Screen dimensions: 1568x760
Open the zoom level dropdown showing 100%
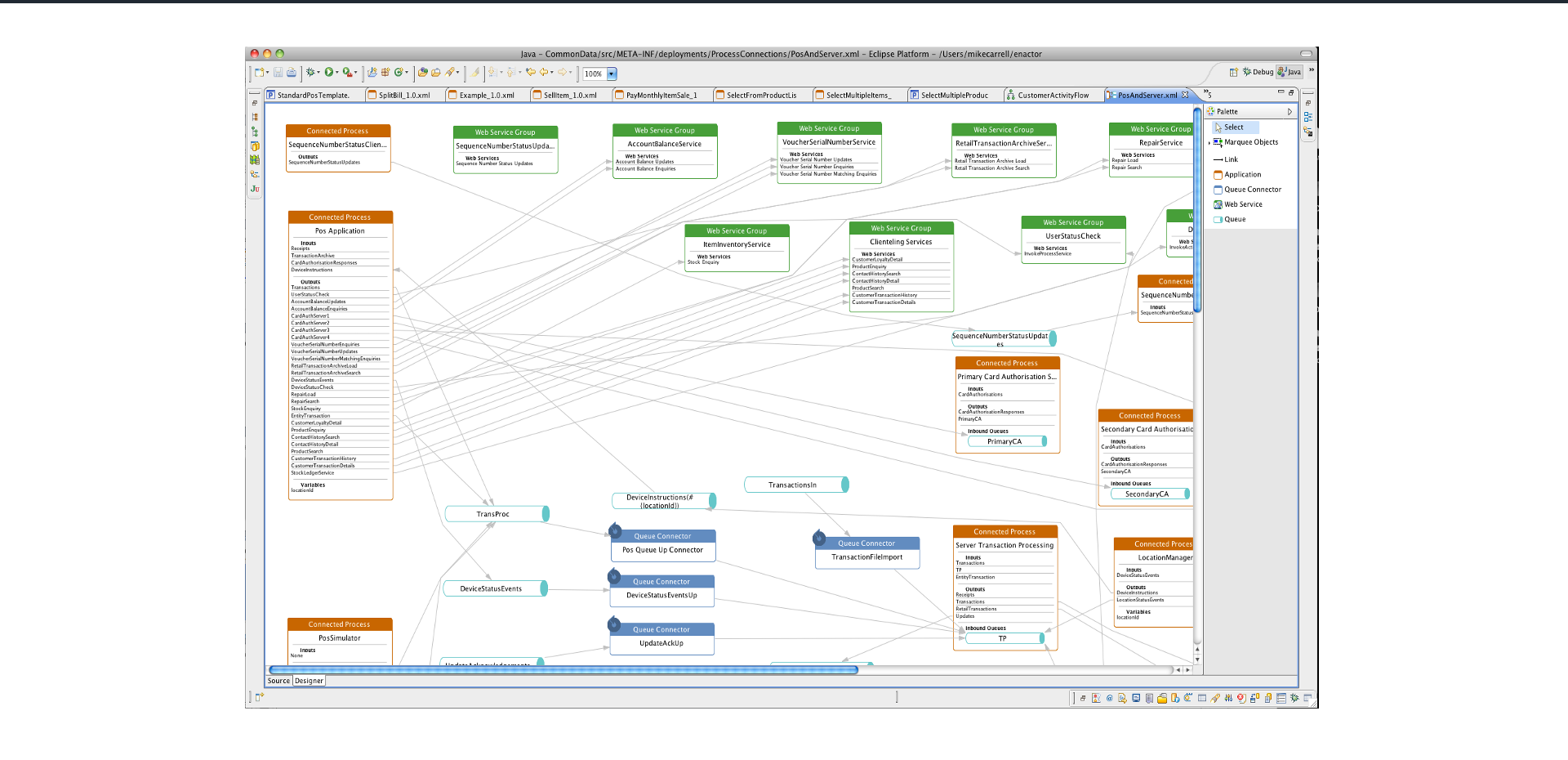pyautogui.click(x=611, y=74)
